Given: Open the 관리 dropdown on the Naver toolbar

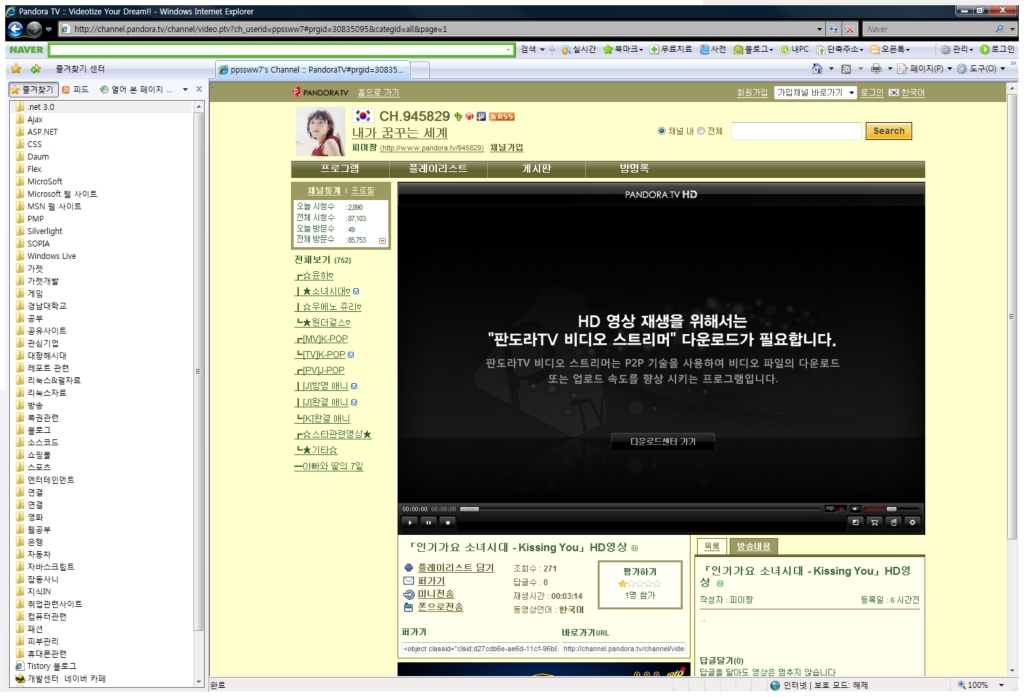Looking at the screenshot, I should click(971, 50).
